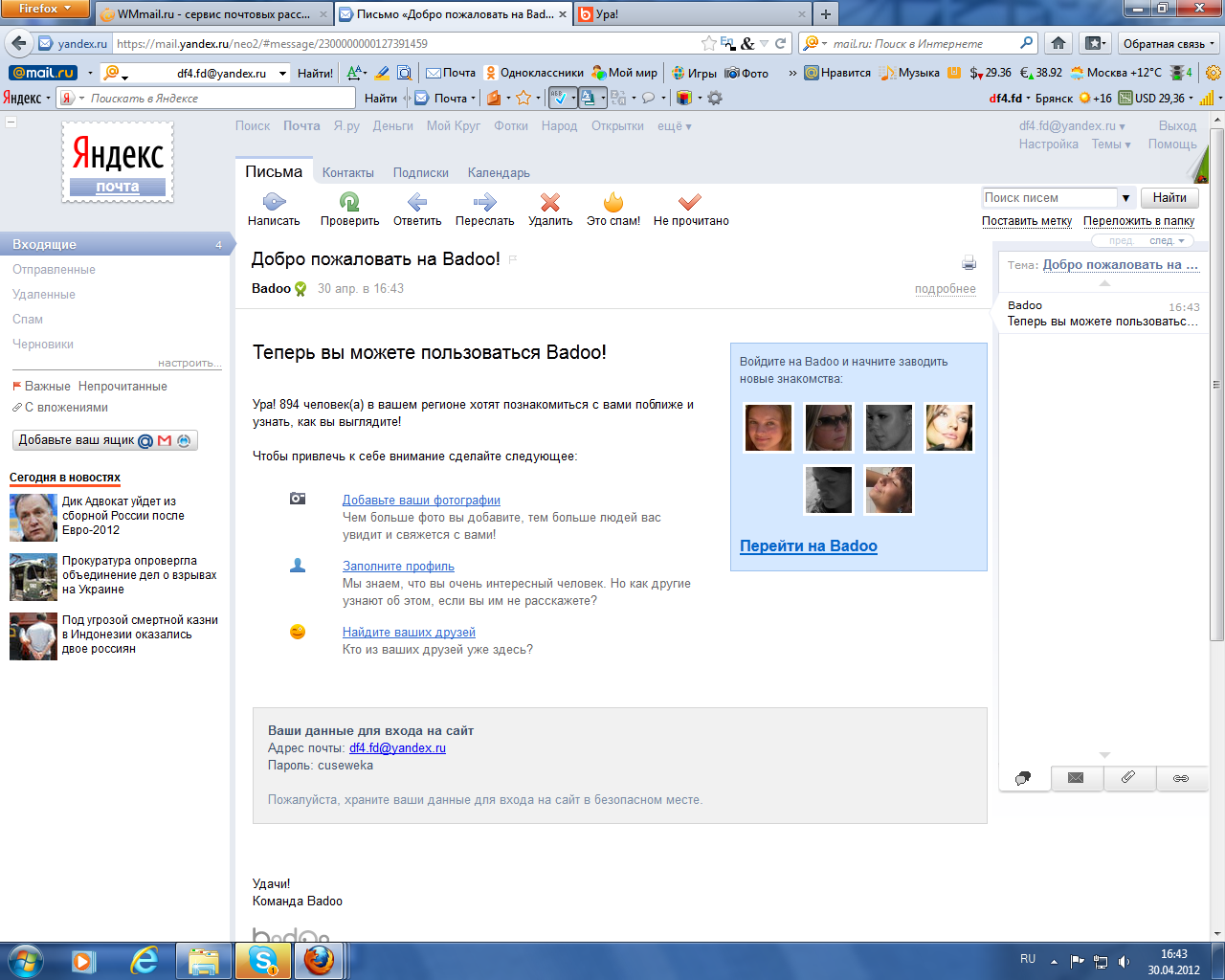Click the Заполните профиль link
Screen dimensions: 1225x980
(398, 566)
